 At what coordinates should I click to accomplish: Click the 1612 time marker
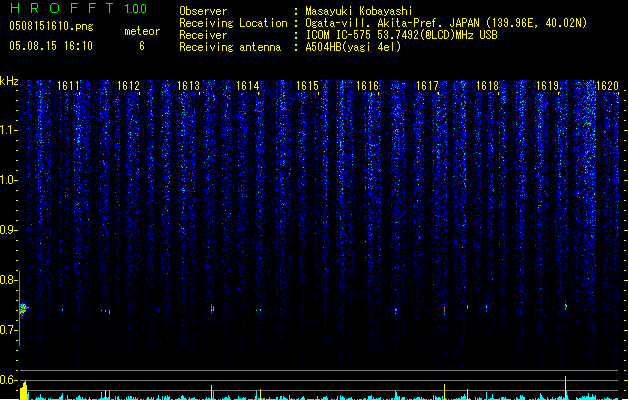point(128,86)
